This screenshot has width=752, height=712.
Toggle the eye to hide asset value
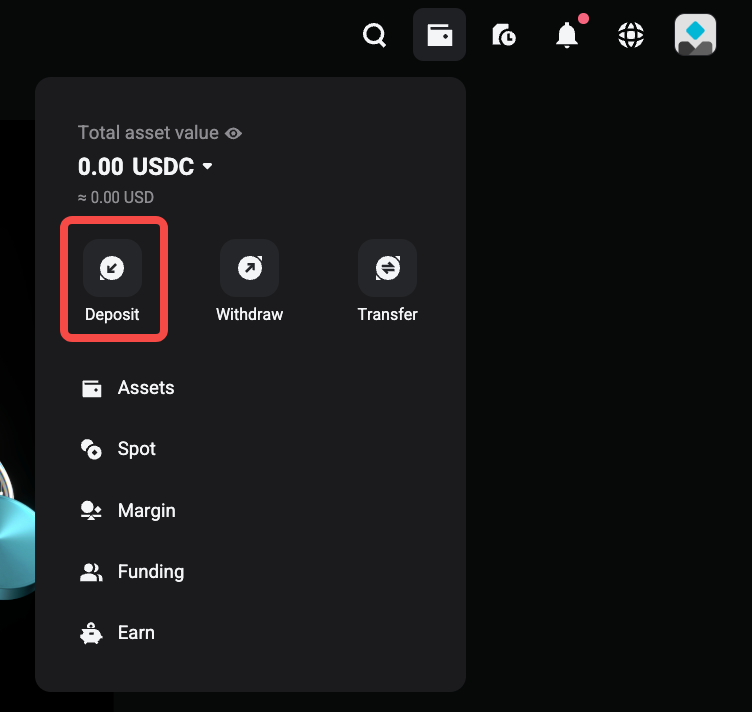click(x=234, y=133)
